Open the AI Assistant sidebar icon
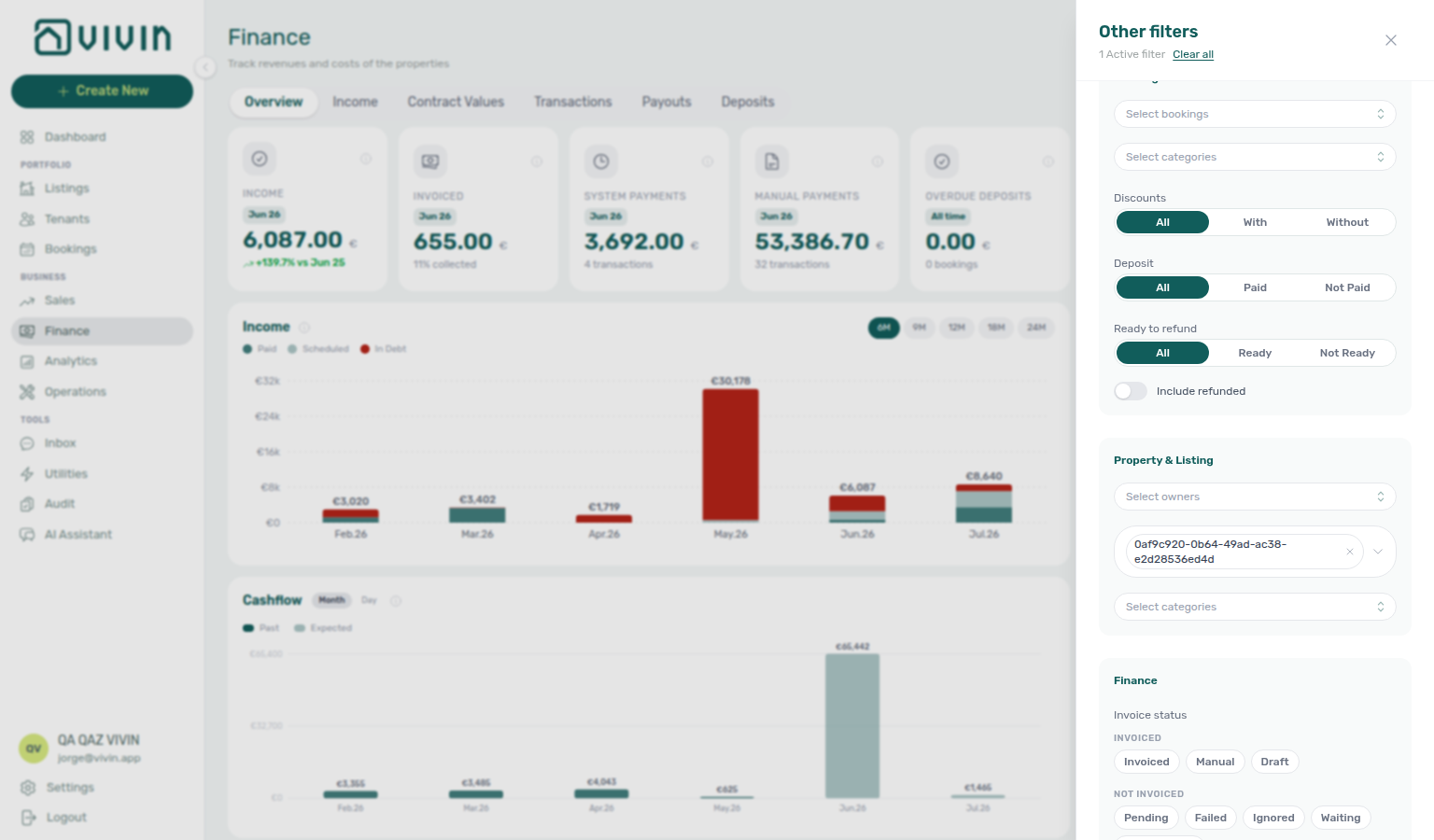 click(x=27, y=535)
